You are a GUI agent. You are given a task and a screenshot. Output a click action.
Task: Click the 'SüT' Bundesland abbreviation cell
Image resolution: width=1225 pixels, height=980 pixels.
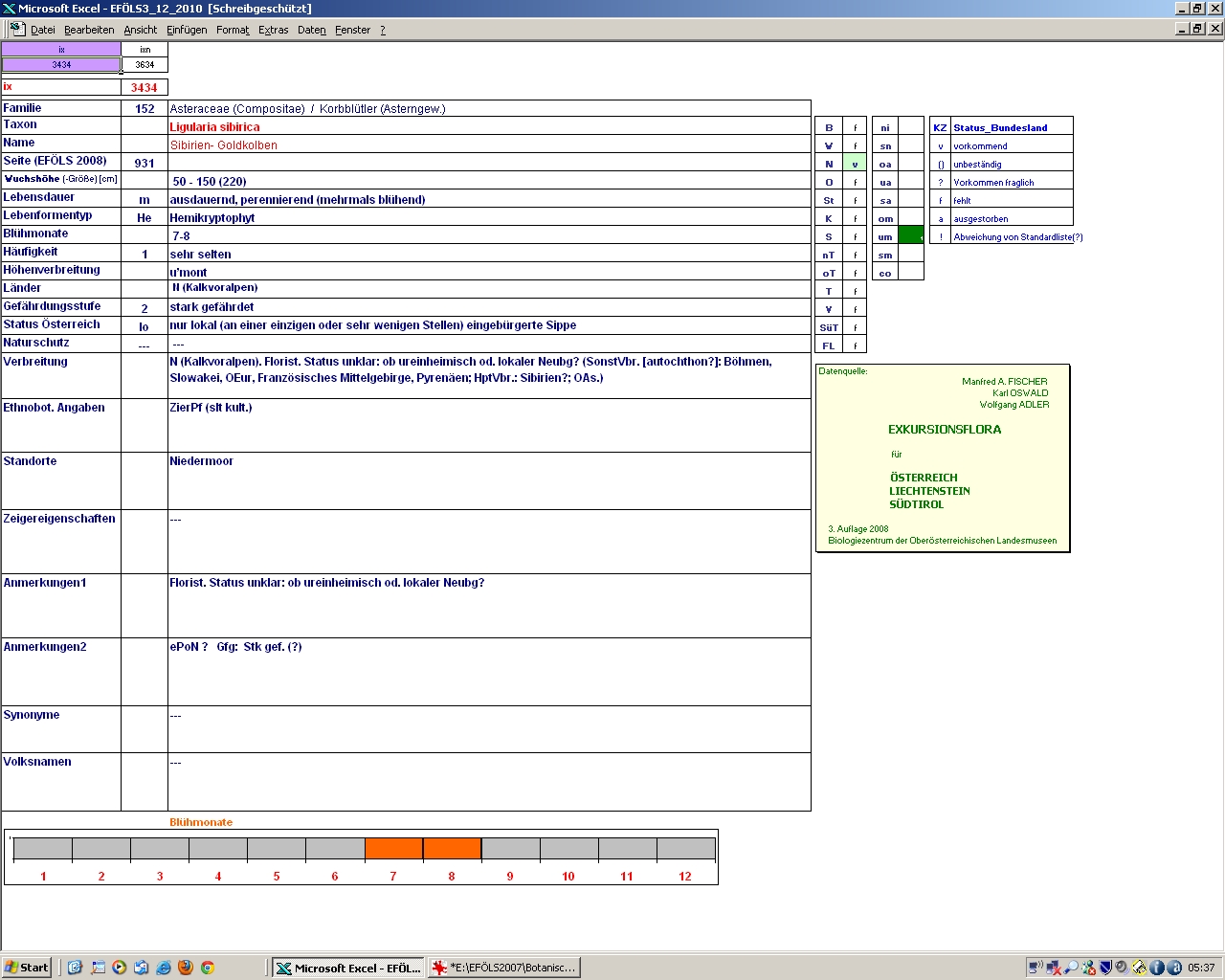click(x=829, y=327)
